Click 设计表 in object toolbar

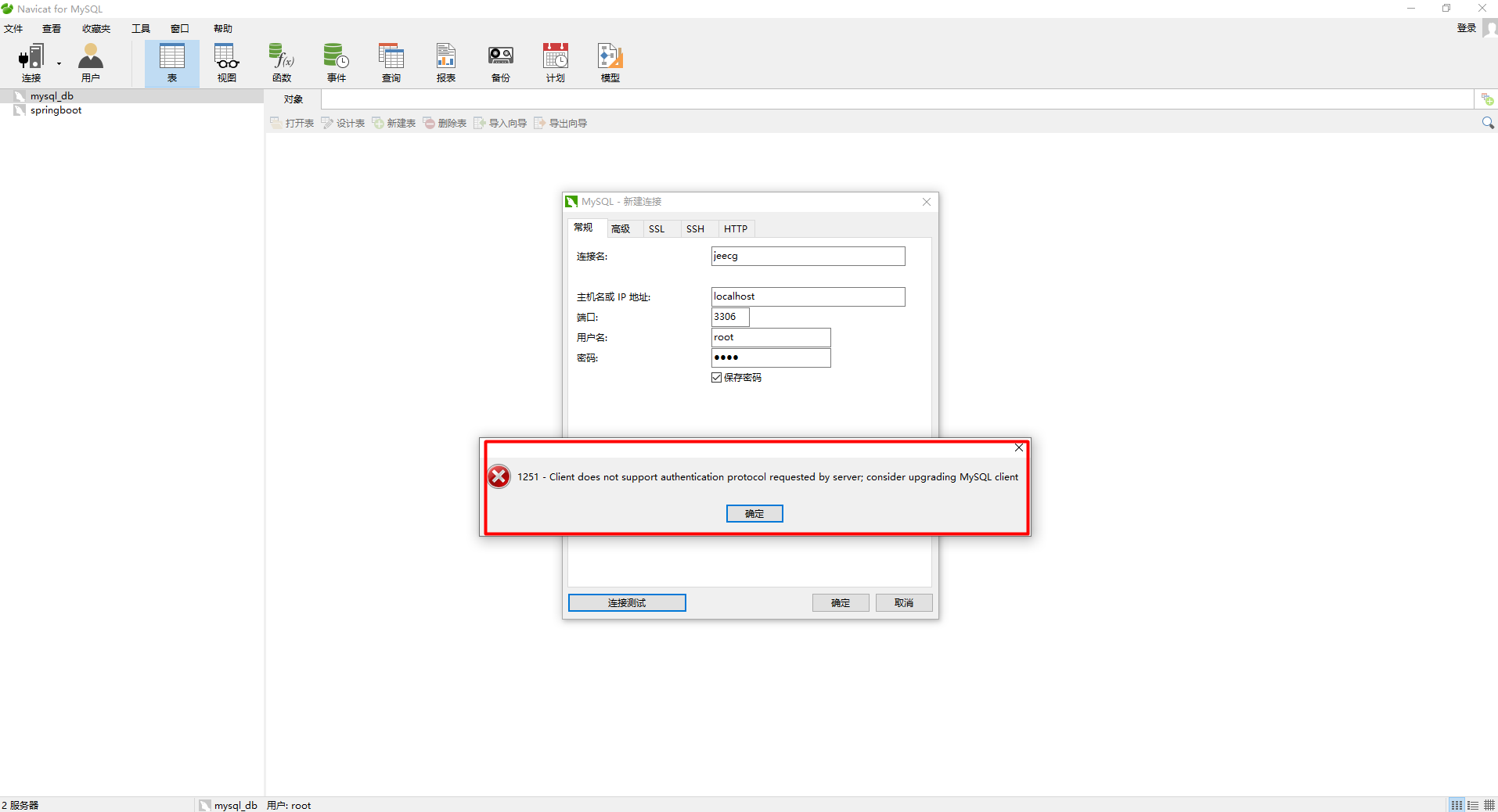[343, 124]
